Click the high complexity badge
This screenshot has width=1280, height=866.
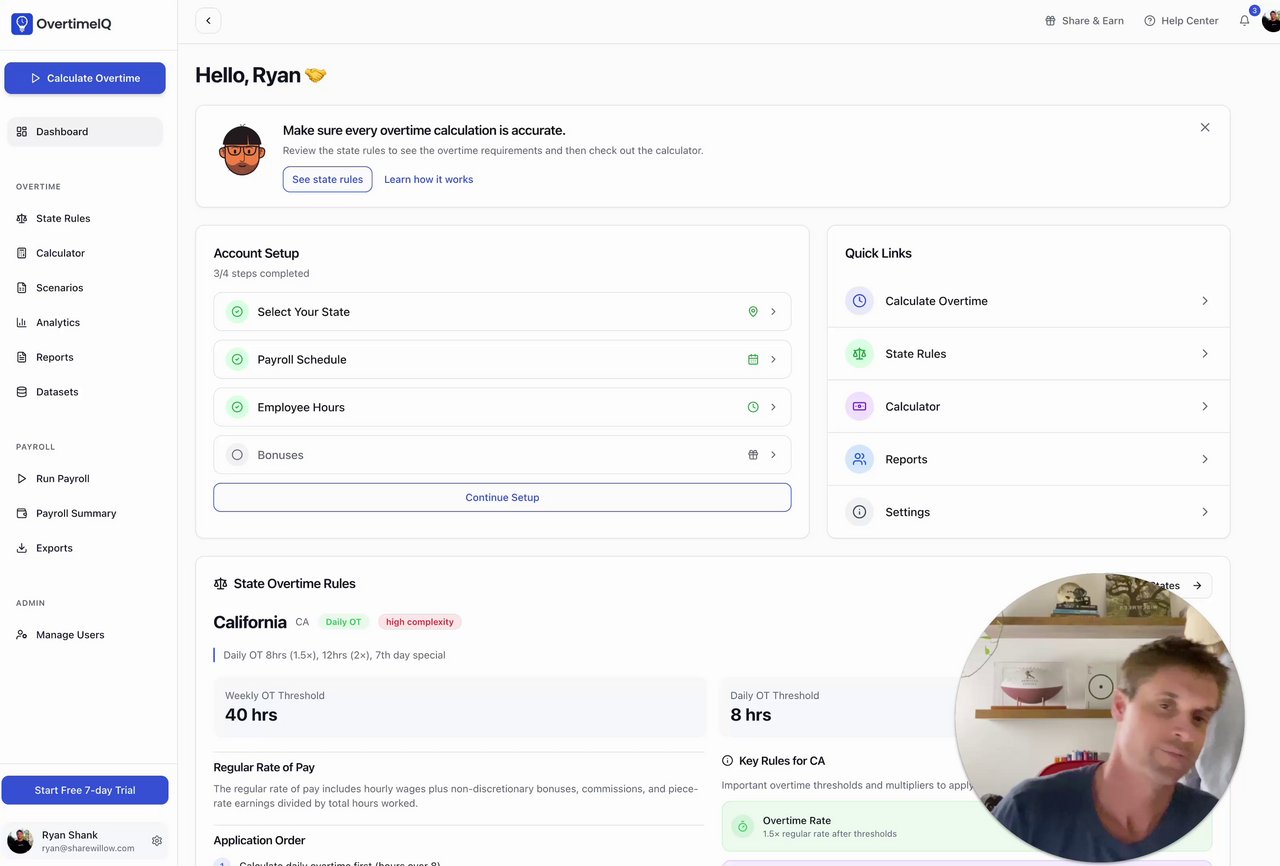tap(420, 622)
